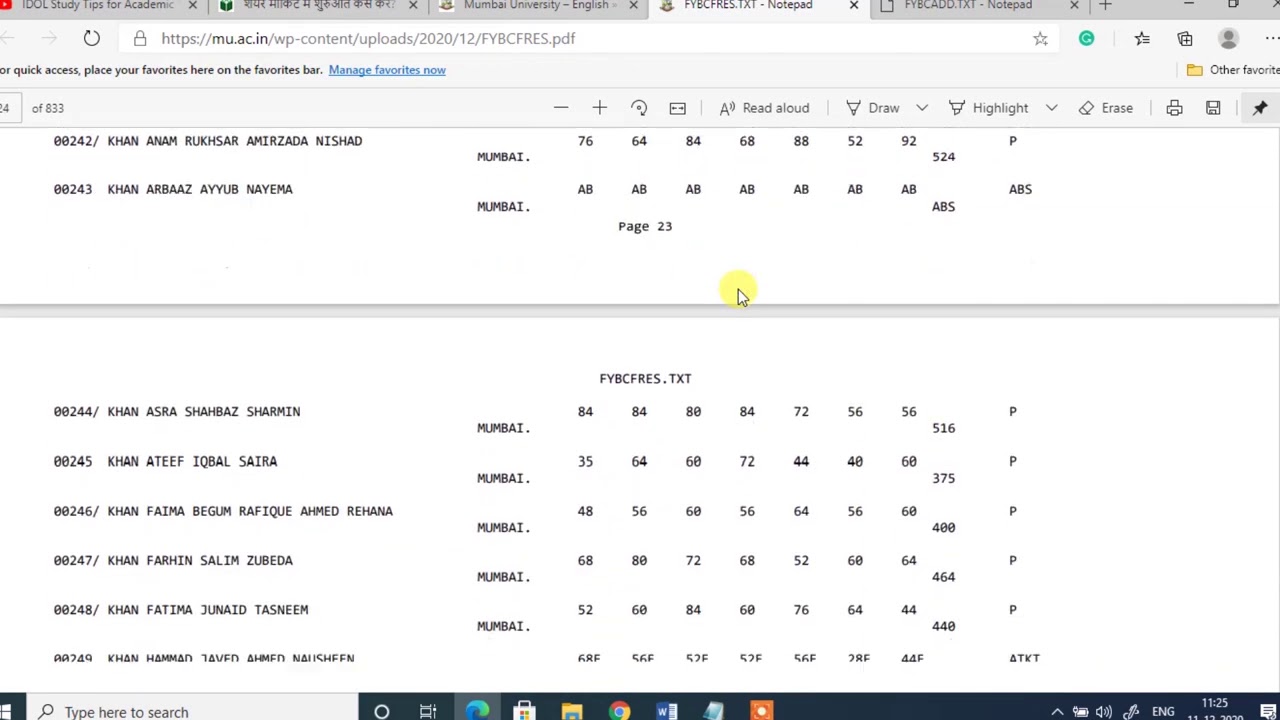Click name KHAN FATIMA JUNAID TASNEEM

tap(208, 610)
